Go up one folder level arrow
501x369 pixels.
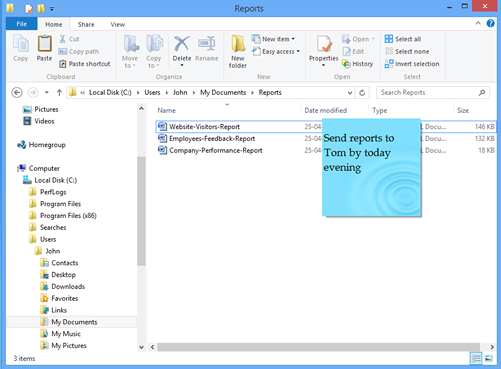(59, 92)
